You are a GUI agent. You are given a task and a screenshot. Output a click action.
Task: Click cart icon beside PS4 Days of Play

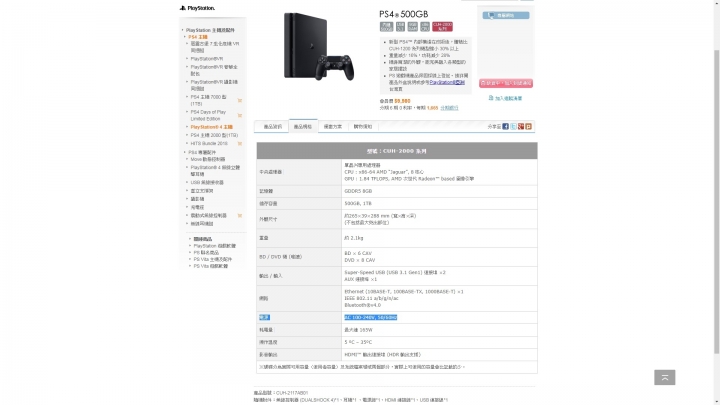240,115
